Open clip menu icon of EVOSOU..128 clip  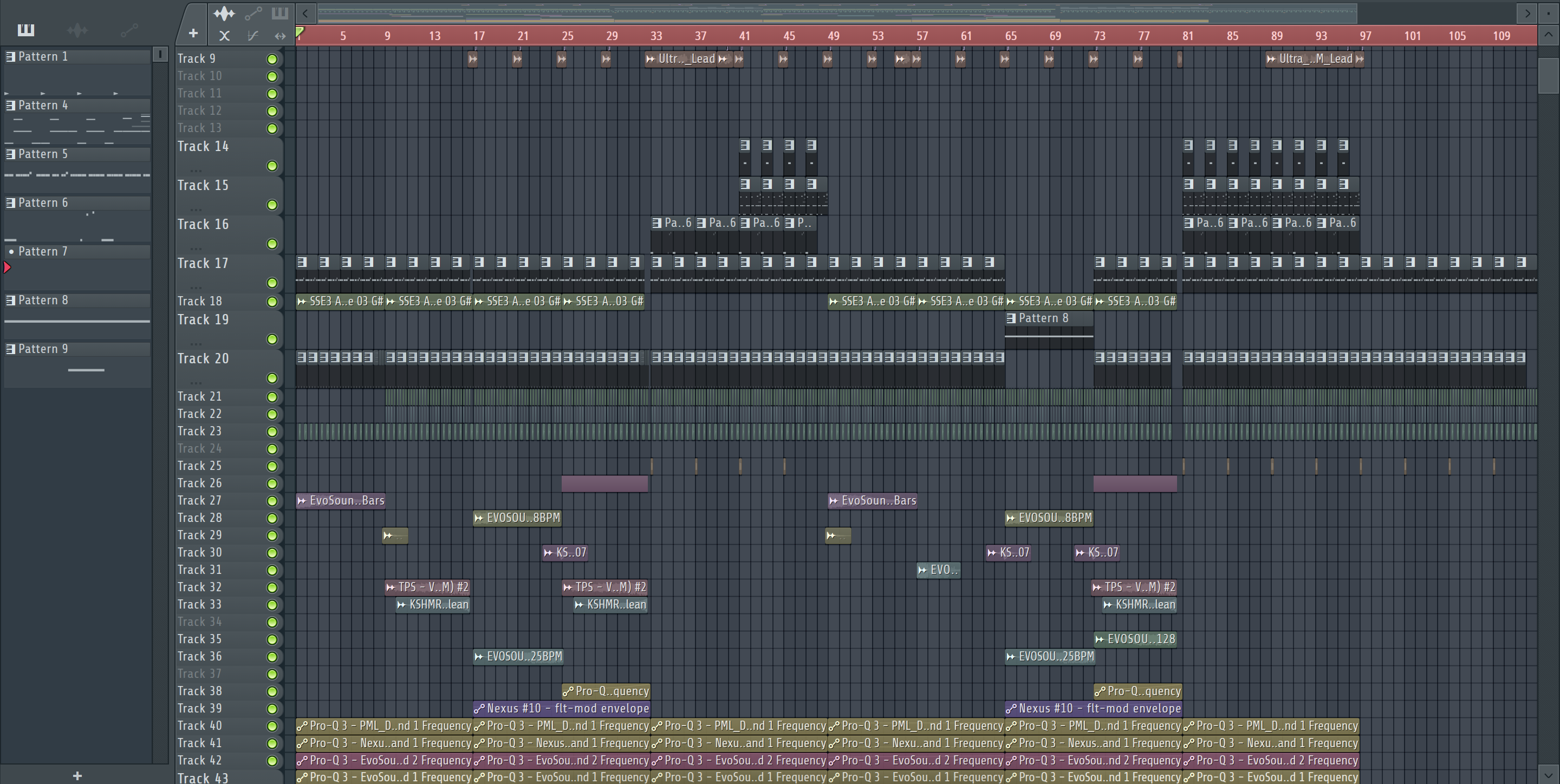coord(1100,639)
